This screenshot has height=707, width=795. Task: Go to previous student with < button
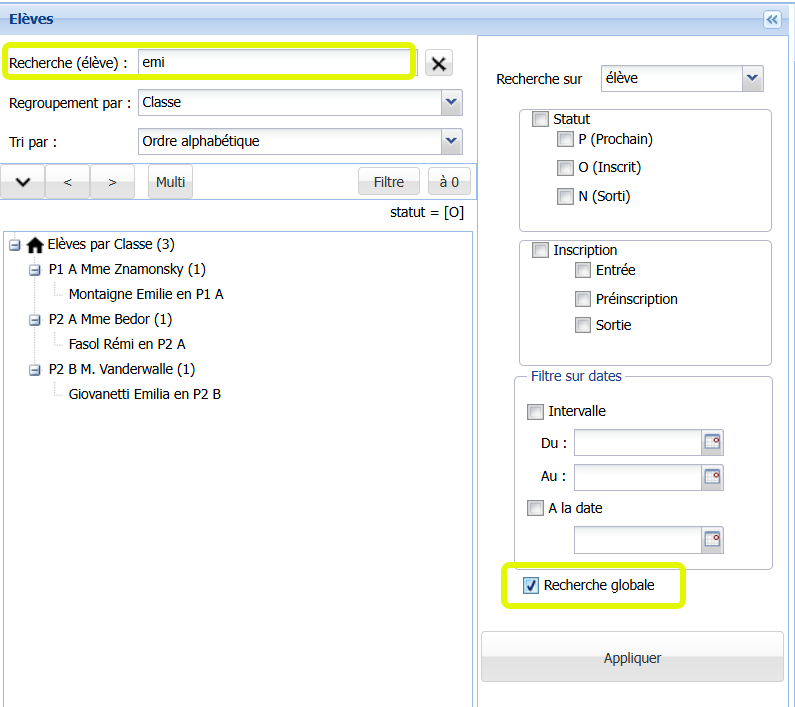[x=67, y=182]
